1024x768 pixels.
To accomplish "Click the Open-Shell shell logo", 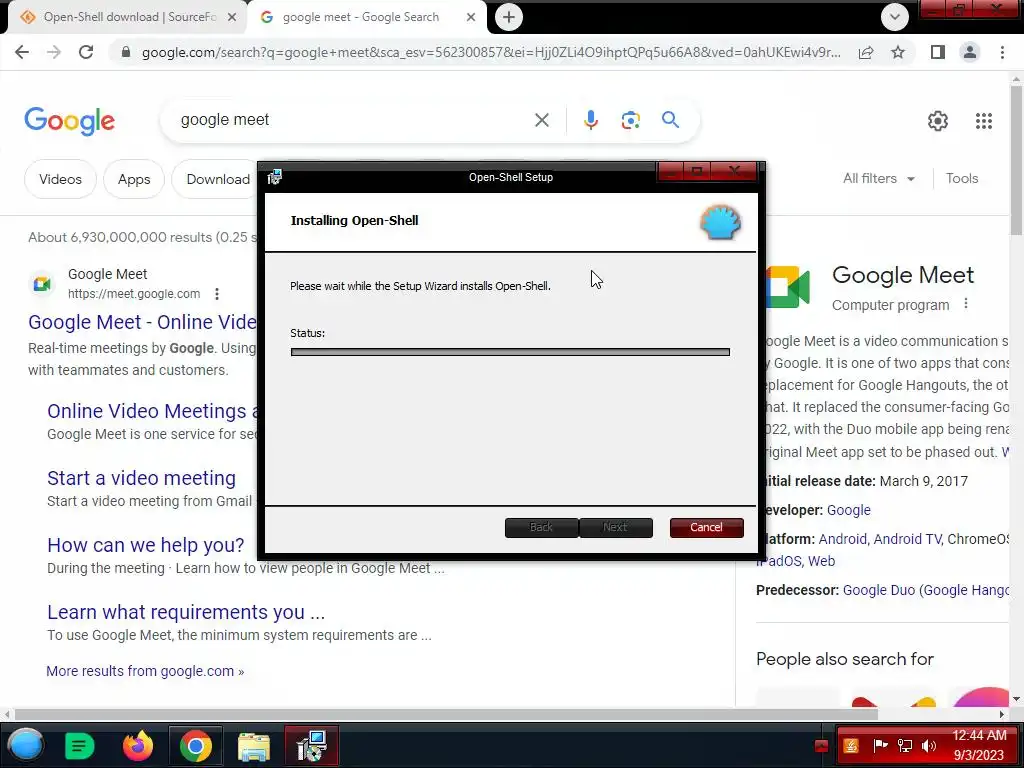I will pyautogui.click(x=721, y=221).
